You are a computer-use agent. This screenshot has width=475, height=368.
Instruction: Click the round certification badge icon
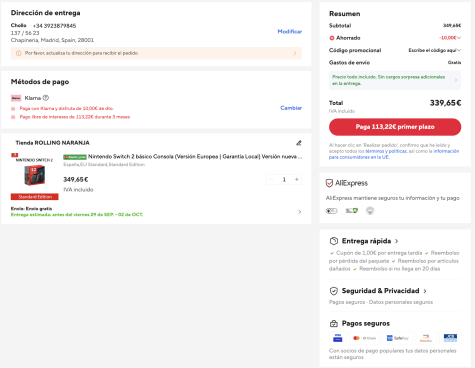370,211
